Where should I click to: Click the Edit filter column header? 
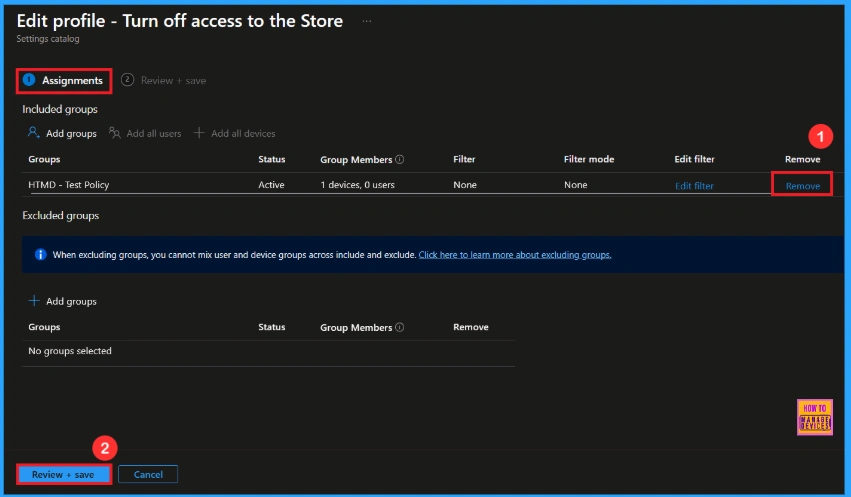pyautogui.click(x=694, y=159)
